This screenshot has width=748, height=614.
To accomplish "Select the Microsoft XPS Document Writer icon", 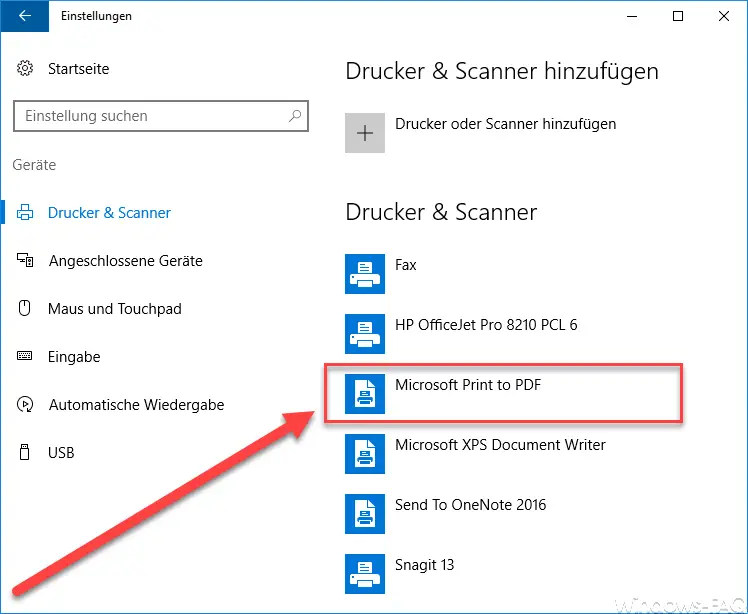I will (365, 454).
